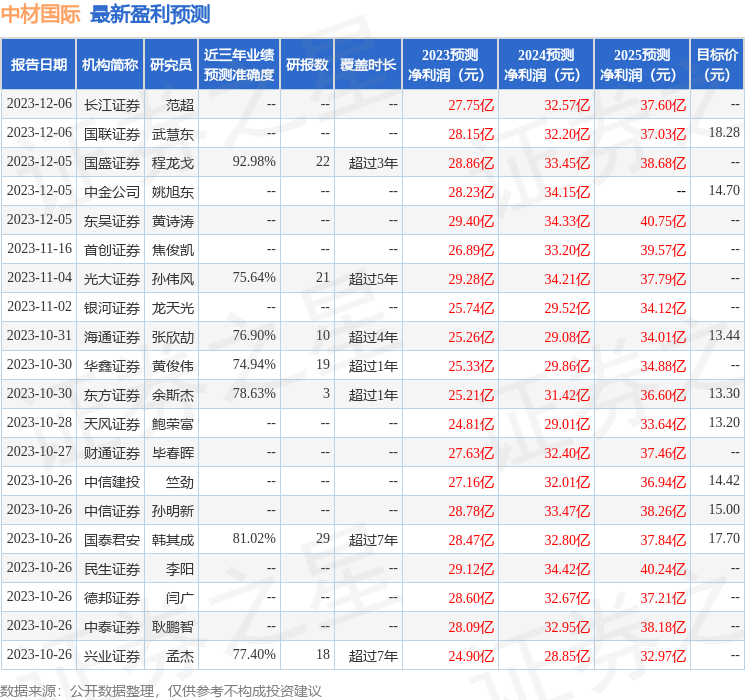Click the 中信建投 institution cell
This screenshot has width=745, height=700.
[112, 482]
